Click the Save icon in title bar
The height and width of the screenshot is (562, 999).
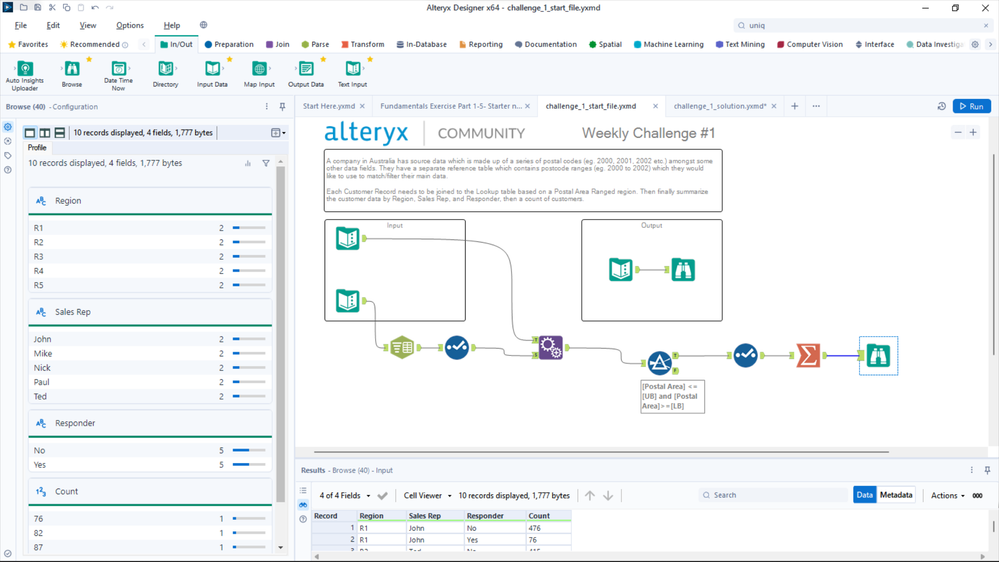click(38, 8)
